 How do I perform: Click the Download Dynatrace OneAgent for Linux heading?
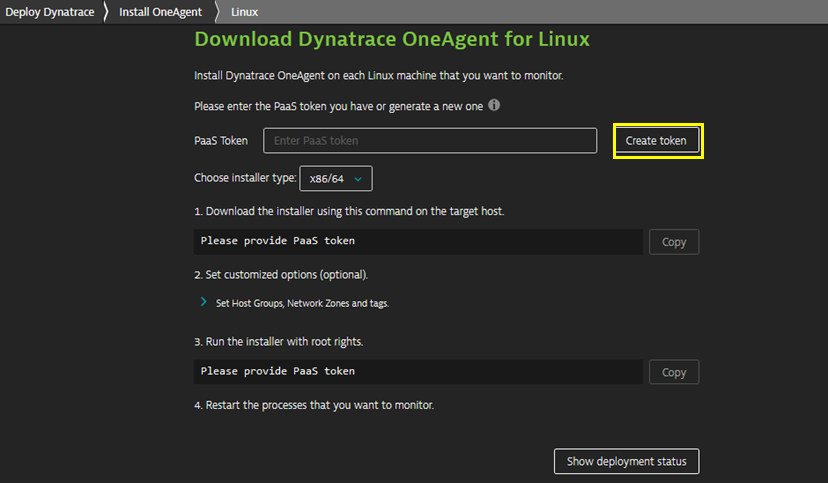392,39
